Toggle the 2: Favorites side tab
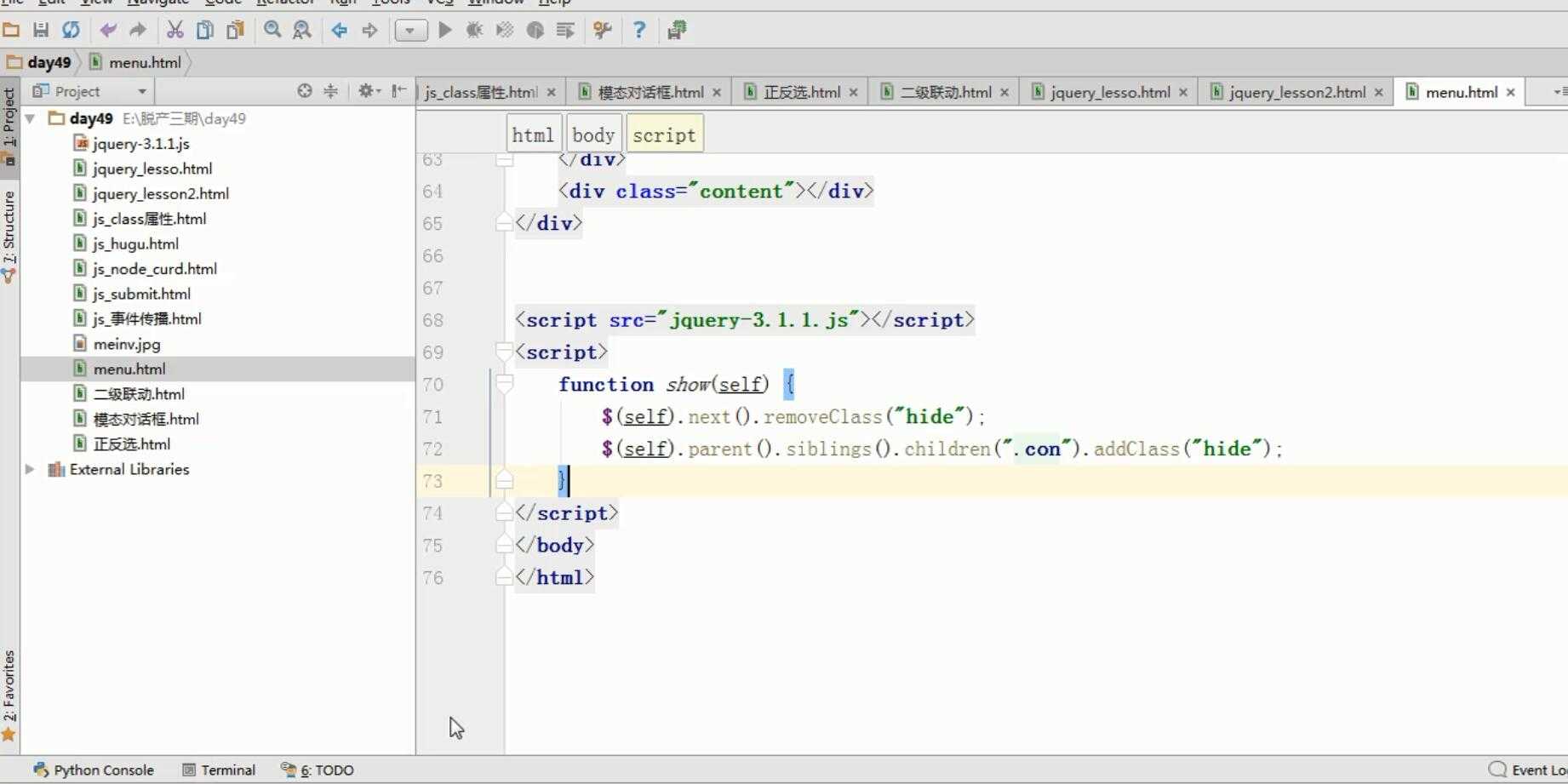Screen dimensions: 1568x784 click(x=9, y=695)
